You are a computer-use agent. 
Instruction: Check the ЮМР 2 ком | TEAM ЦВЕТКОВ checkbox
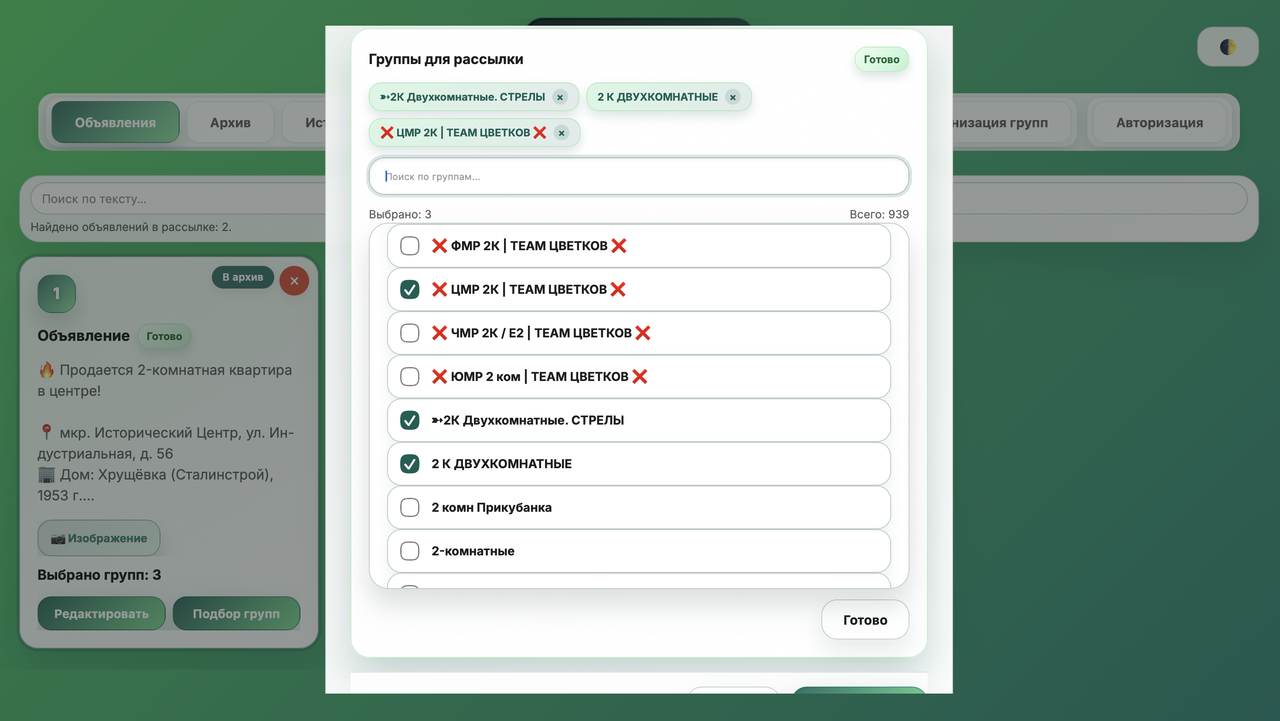[409, 377]
